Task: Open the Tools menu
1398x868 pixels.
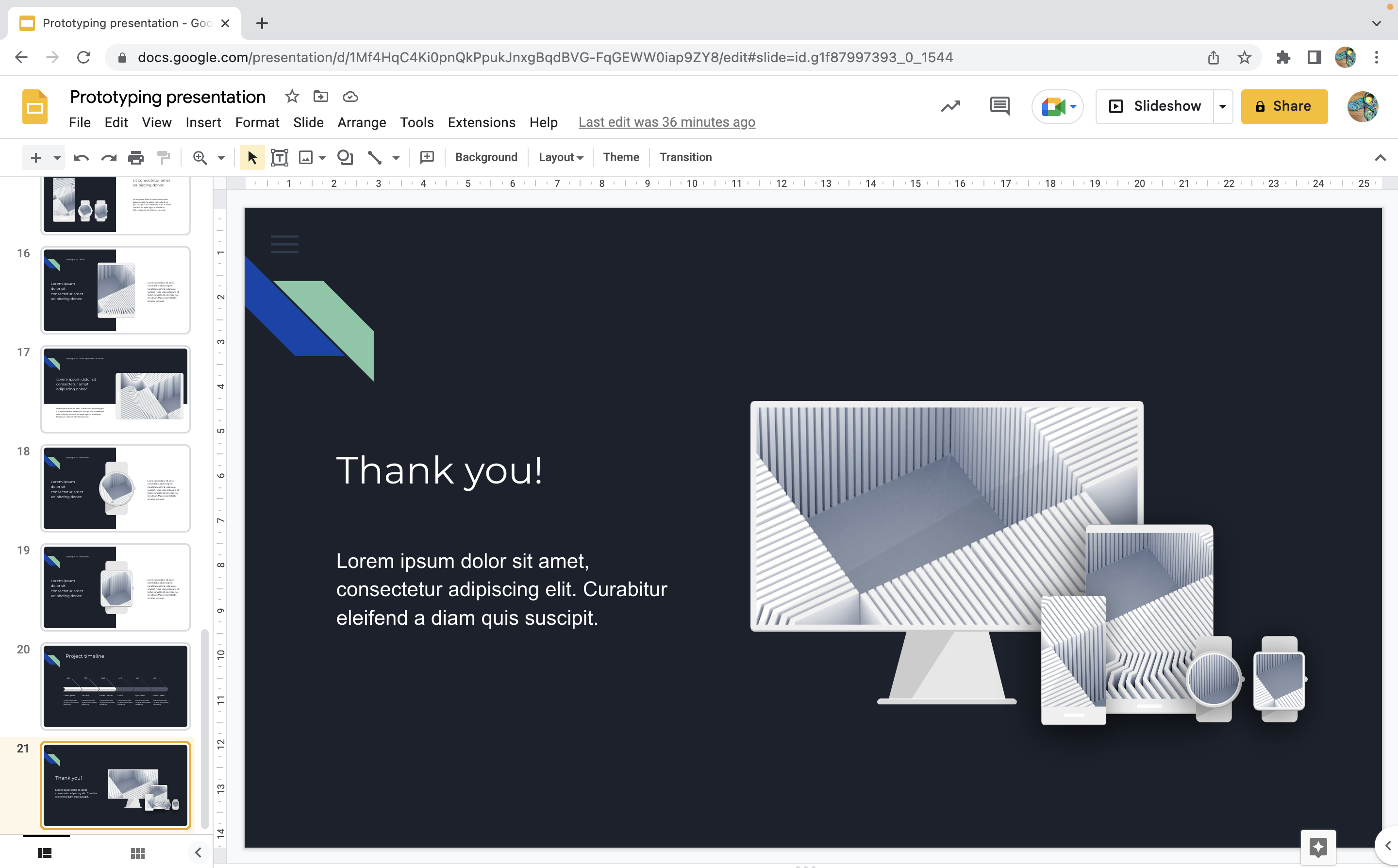Action: pyautogui.click(x=416, y=122)
